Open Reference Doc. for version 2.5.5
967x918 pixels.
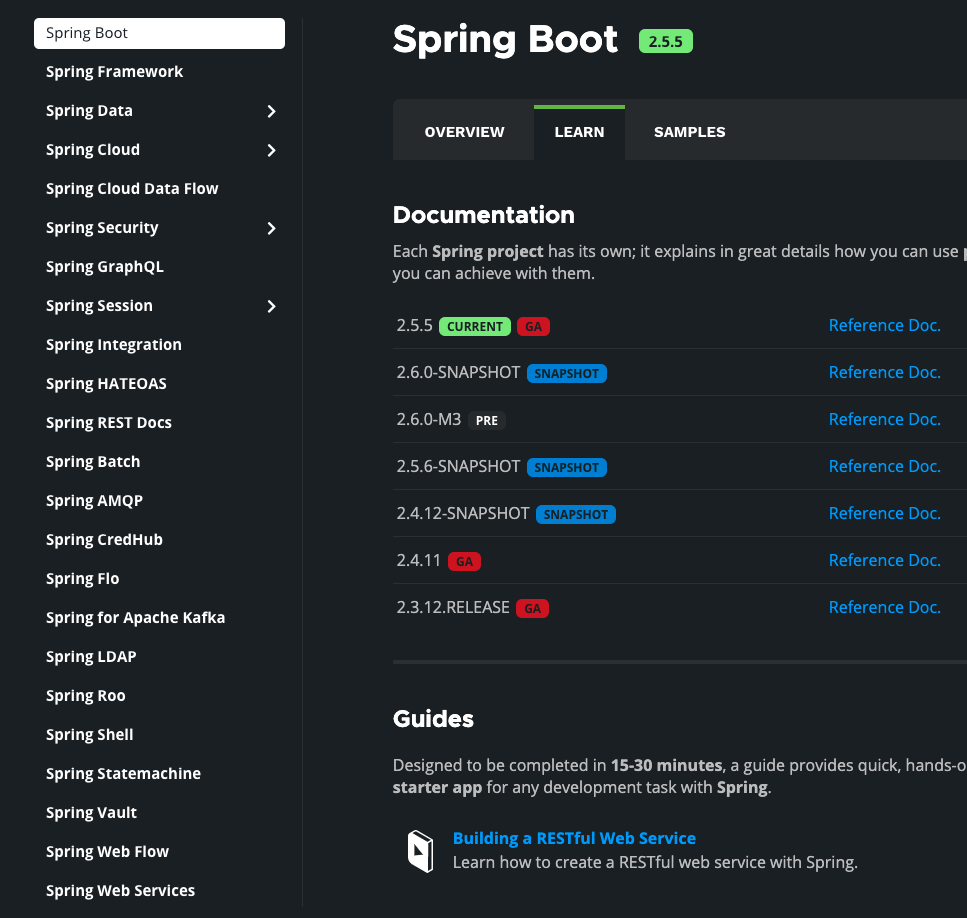point(884,326)
